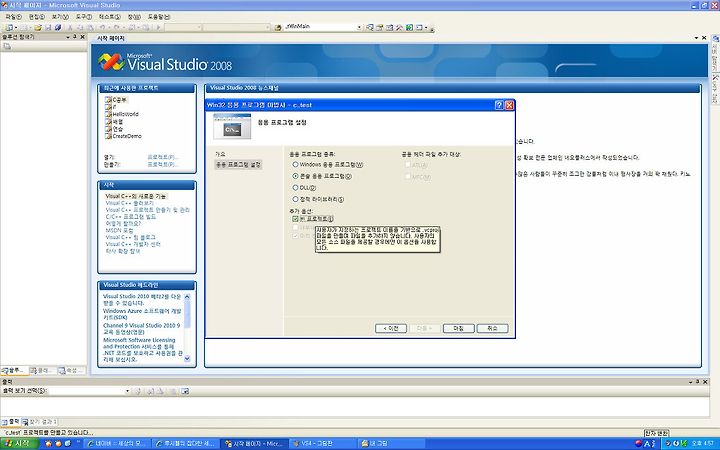Open the green Start Page toolbar icon

409,28
